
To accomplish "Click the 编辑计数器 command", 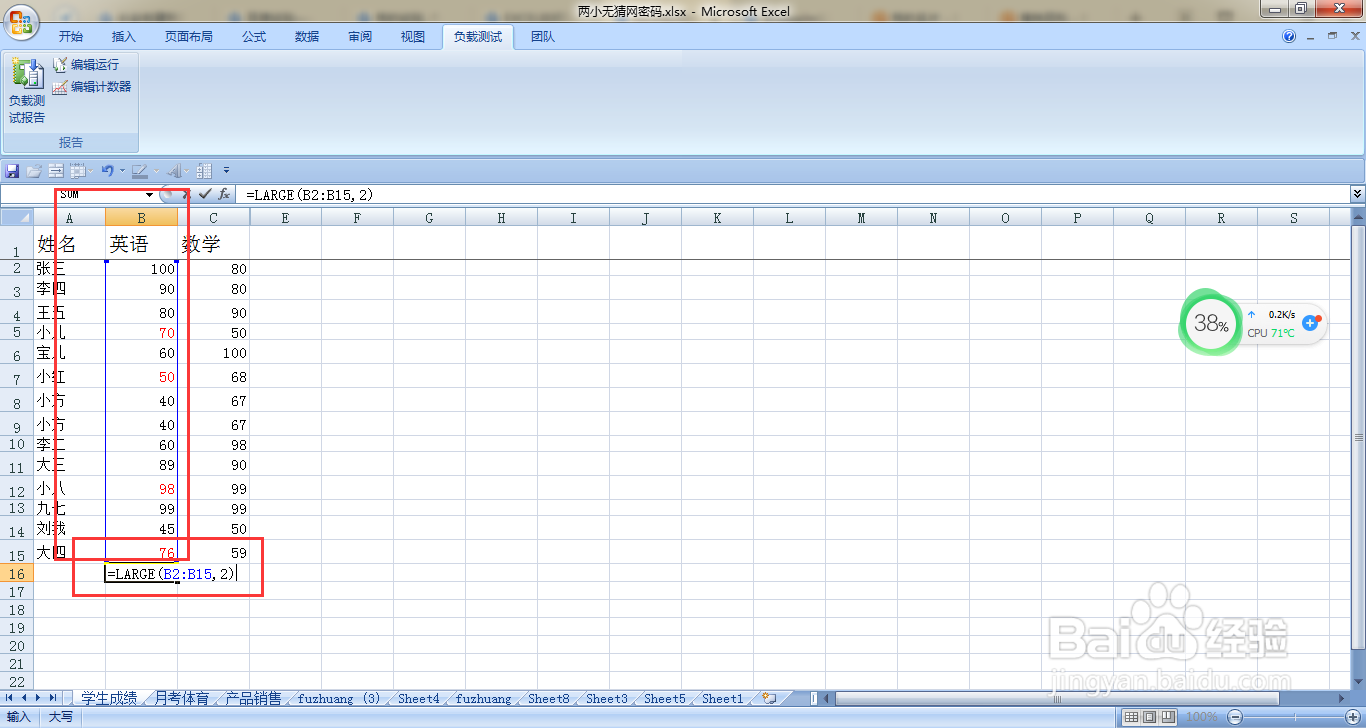I will pyautogui.click(x=92, y=87).
